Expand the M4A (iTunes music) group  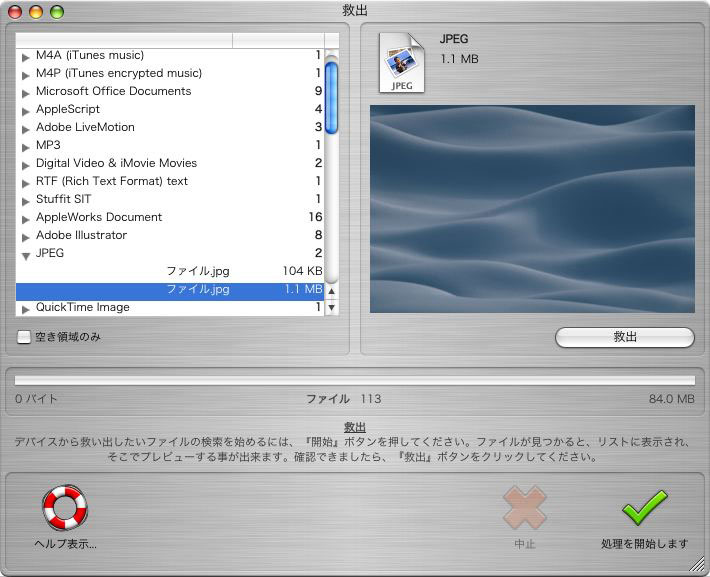tap(26, 57)
